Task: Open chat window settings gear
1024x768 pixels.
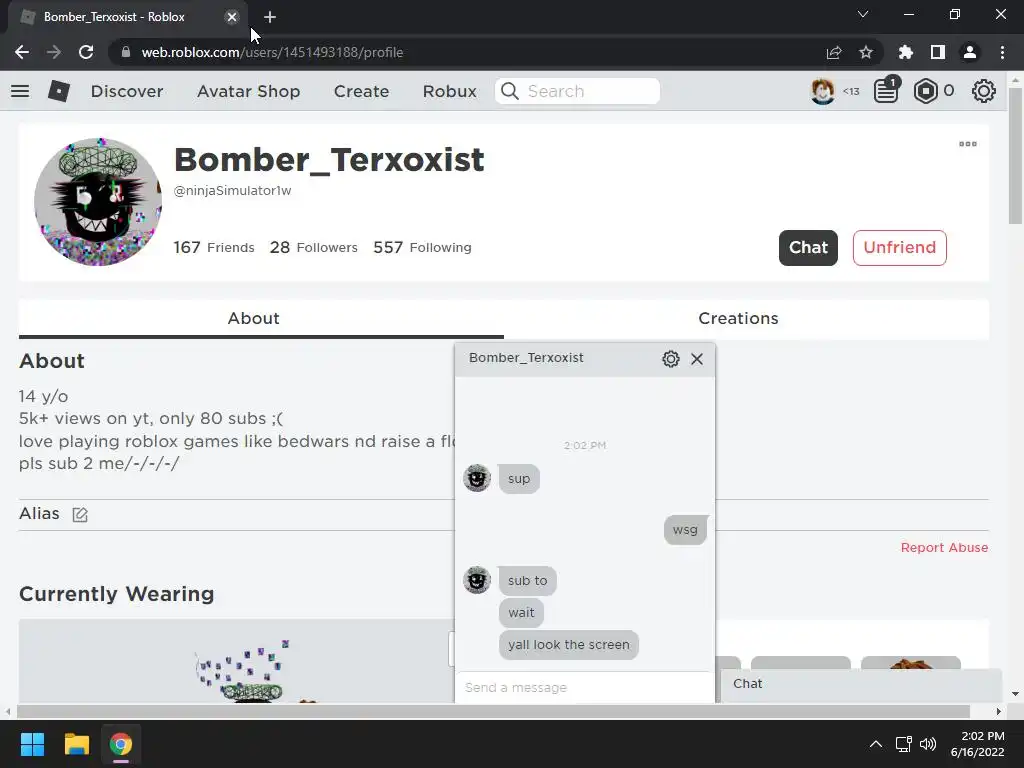Action: 671,359
